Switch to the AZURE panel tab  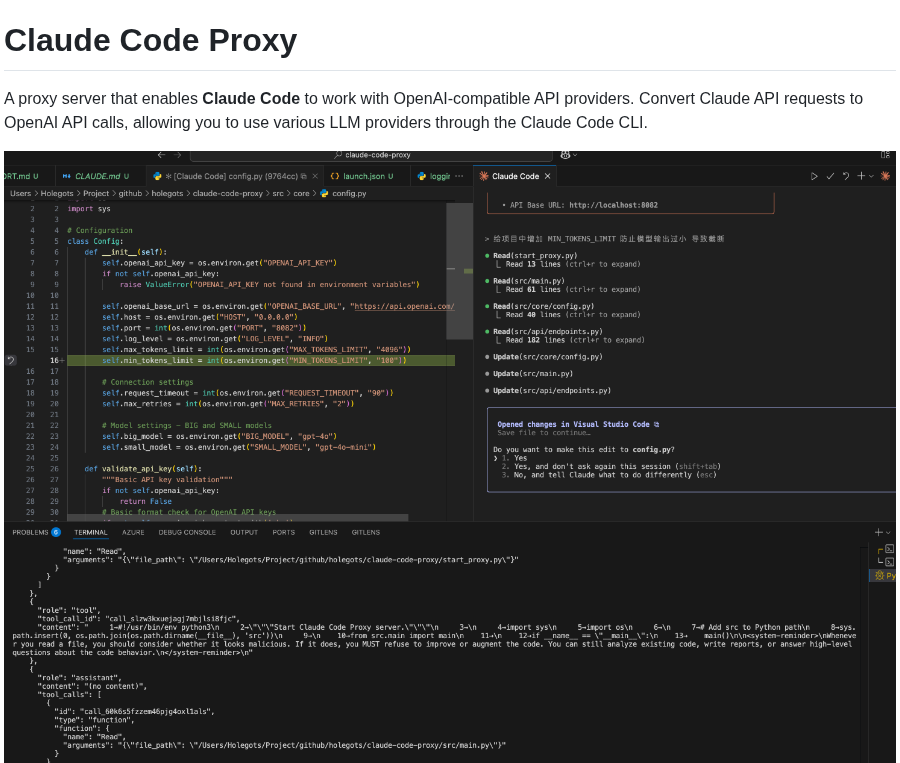[133, 533]
